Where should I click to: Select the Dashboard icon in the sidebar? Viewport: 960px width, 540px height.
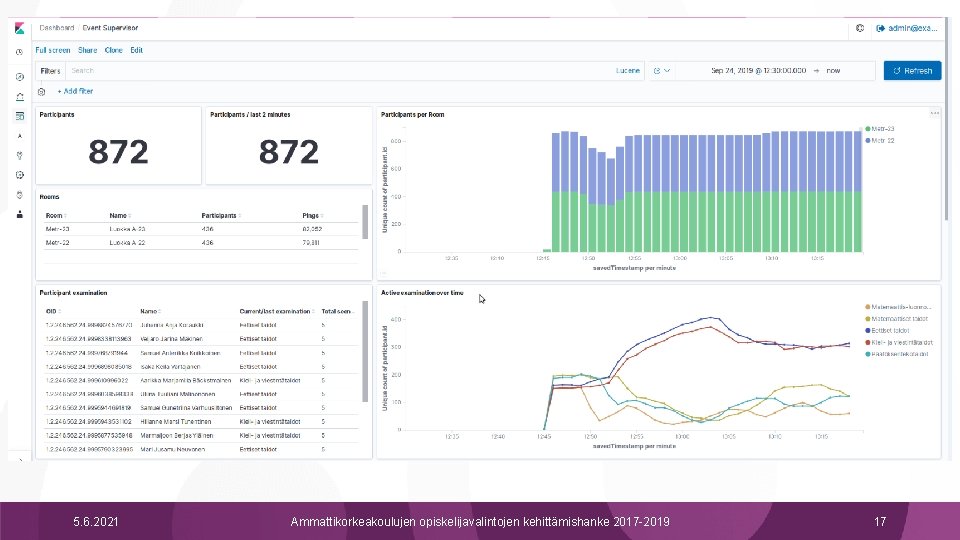20,116
